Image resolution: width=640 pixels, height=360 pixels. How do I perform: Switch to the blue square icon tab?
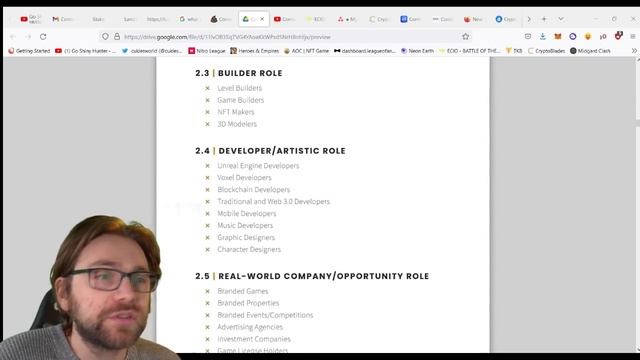pos(410,19)
